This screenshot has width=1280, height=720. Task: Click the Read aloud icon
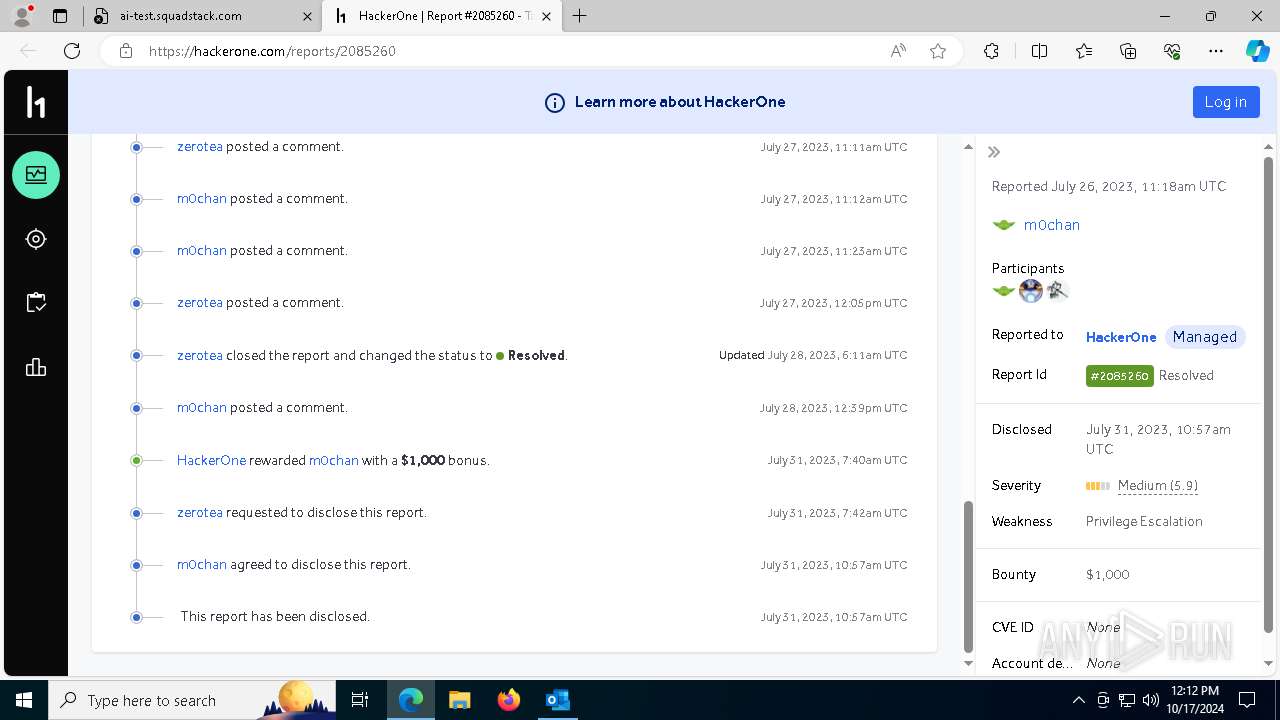pyautogui.click(x=898, y=51)
